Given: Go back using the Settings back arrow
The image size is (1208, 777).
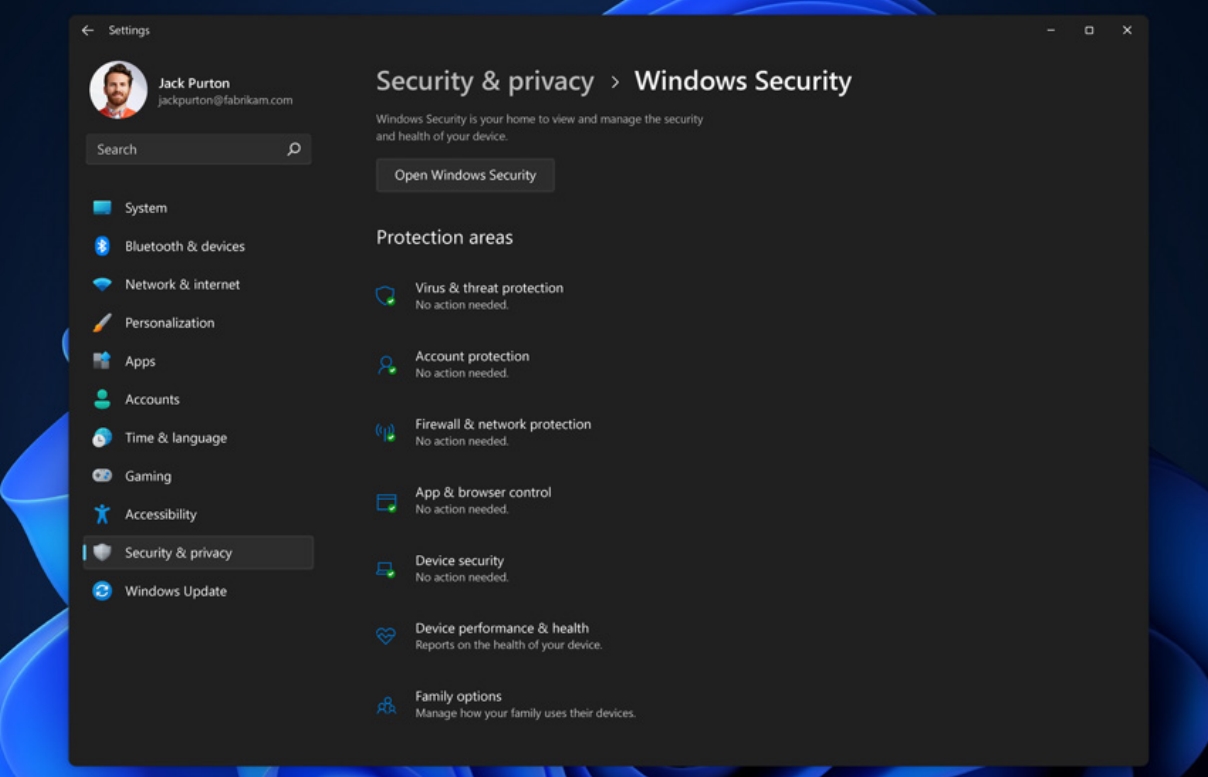Looking at the screenshot, I should point(87,30).
